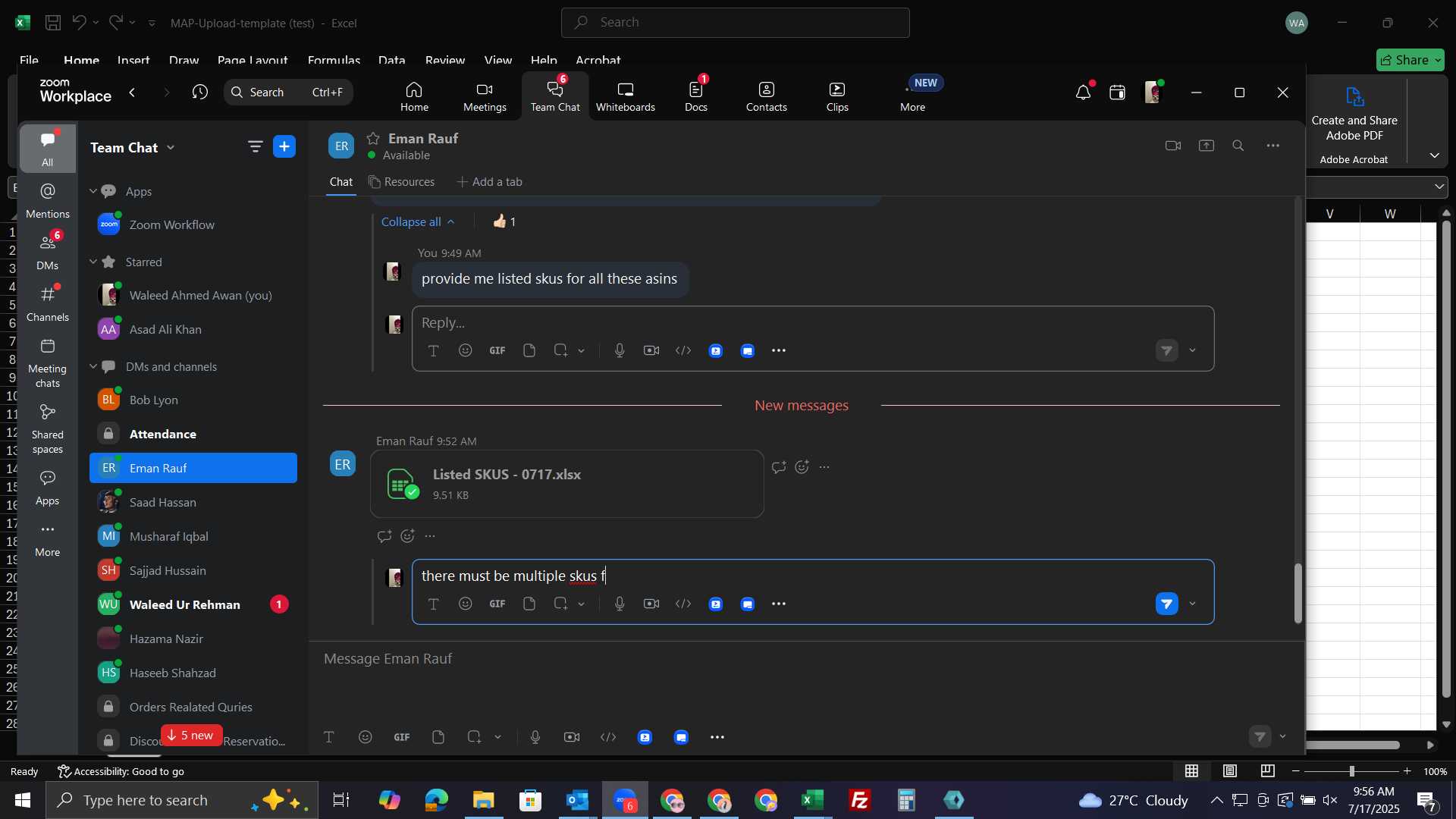The height and width of the screenshot is (819, 1456).
Task: Click the share screen icon in chat header
Action: [x=1207, y=146]
